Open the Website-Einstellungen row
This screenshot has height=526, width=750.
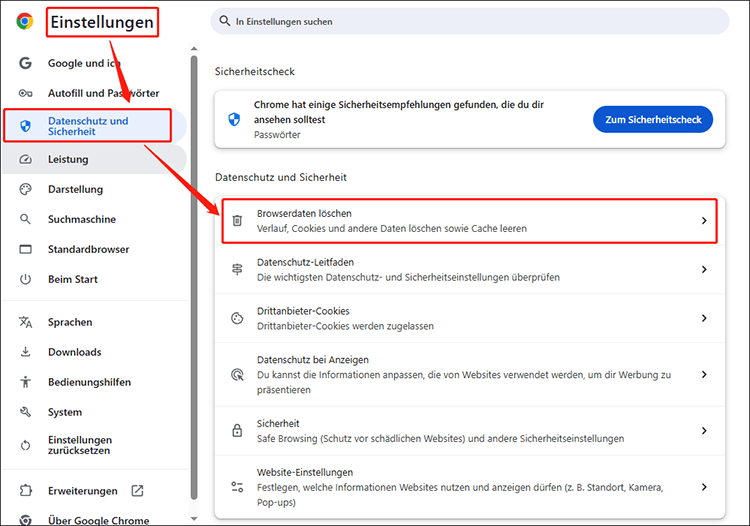(470, 487)
